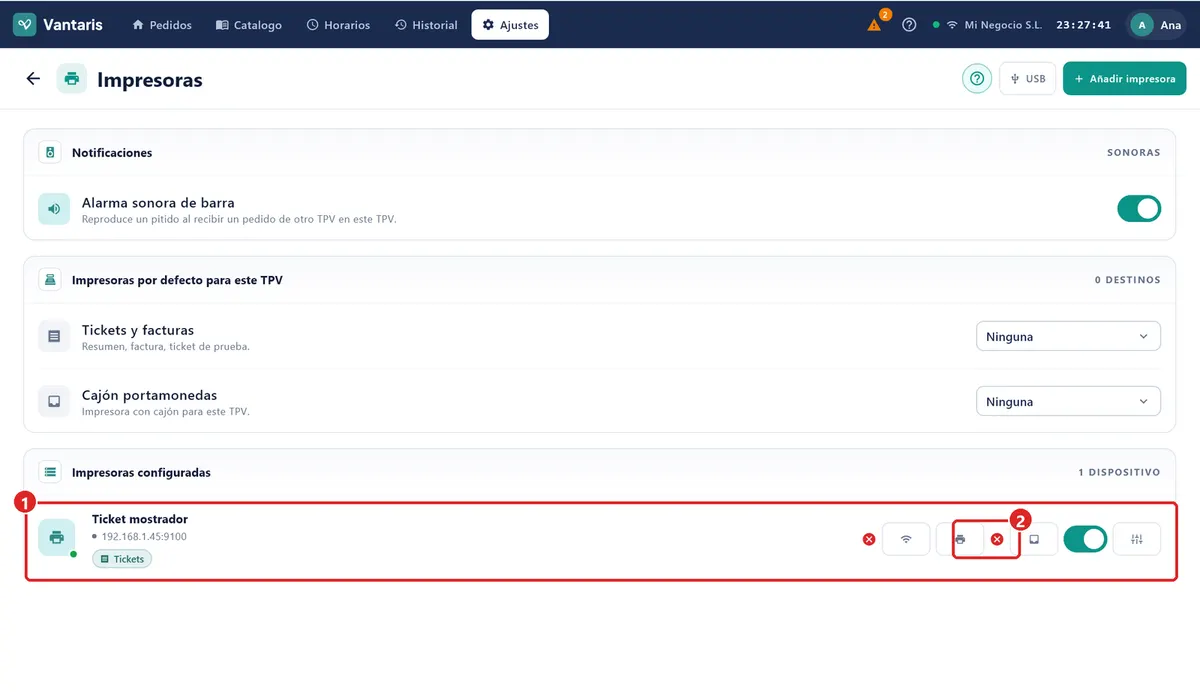
Task: Click the Vantaris logo icon
Action: pos(25,25)
